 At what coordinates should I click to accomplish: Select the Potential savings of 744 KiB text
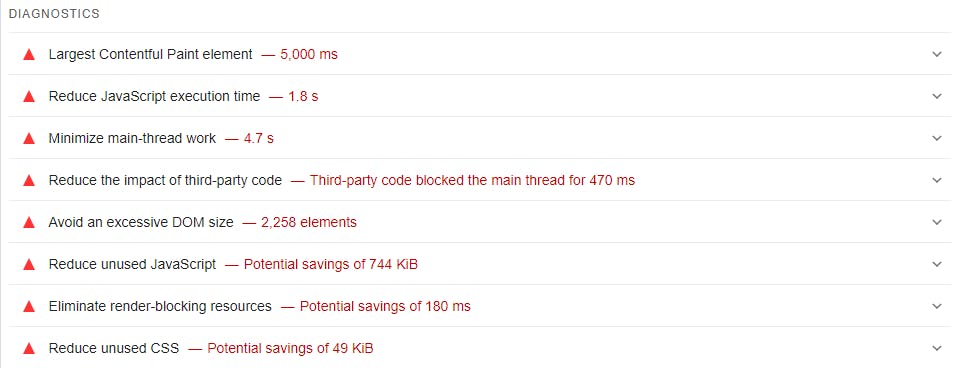(x=331, y=264)
